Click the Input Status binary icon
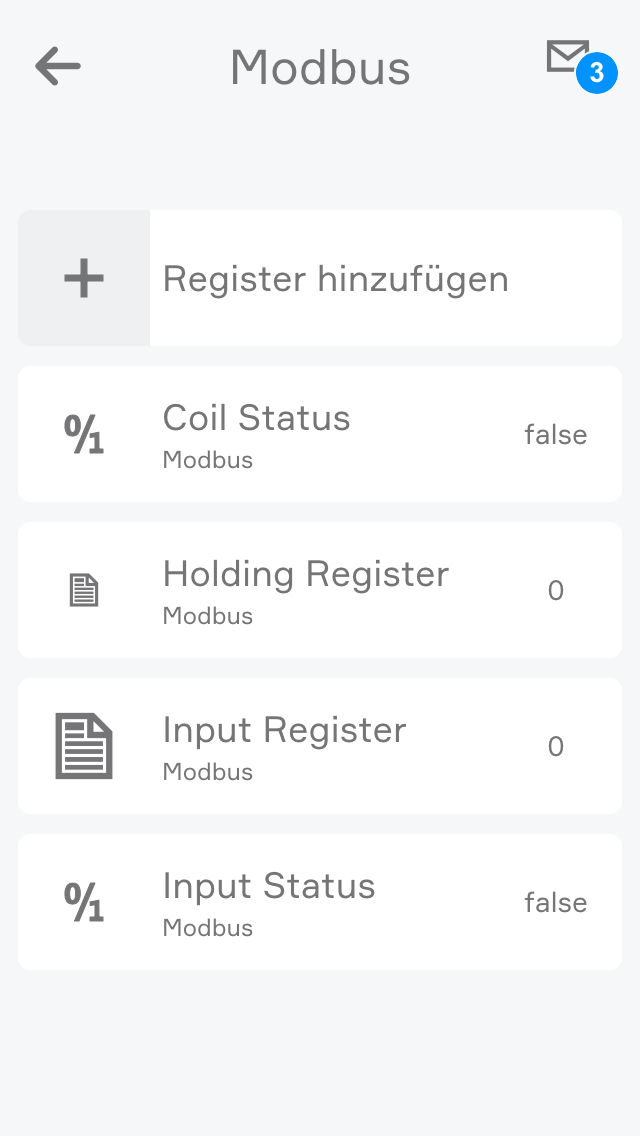 coord(84,902)
